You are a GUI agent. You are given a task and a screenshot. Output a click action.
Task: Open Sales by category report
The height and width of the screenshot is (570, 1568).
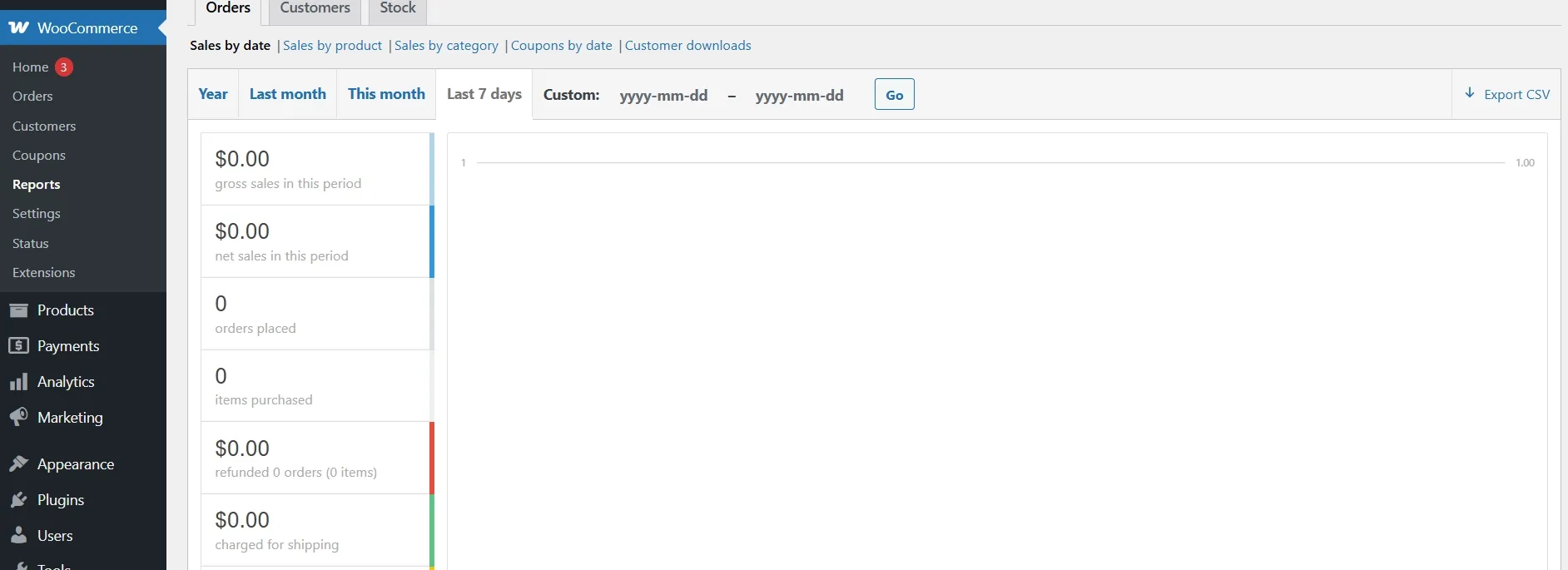[446, 46]
